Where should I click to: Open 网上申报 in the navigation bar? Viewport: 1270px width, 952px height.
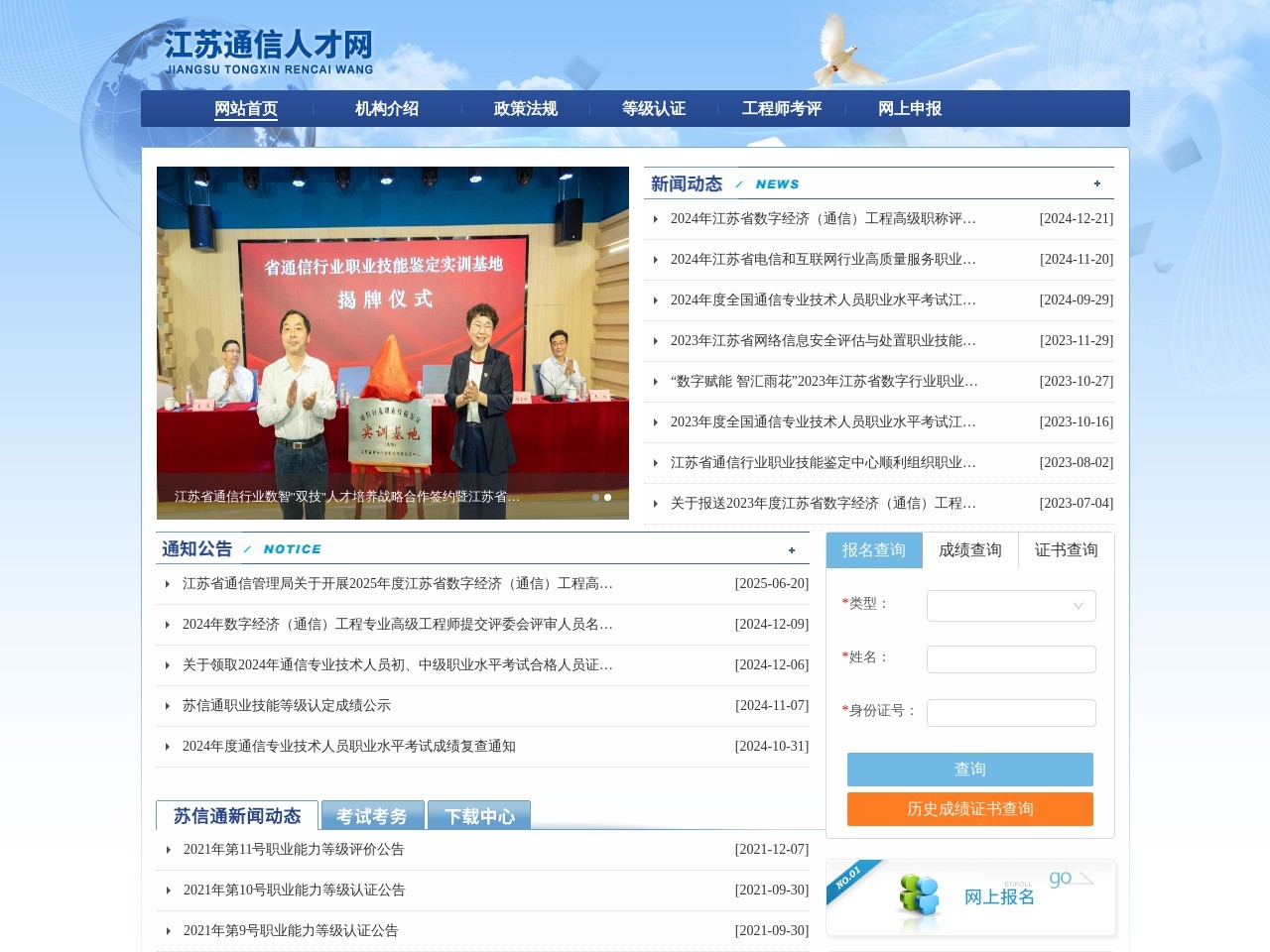tap(910, 109)
